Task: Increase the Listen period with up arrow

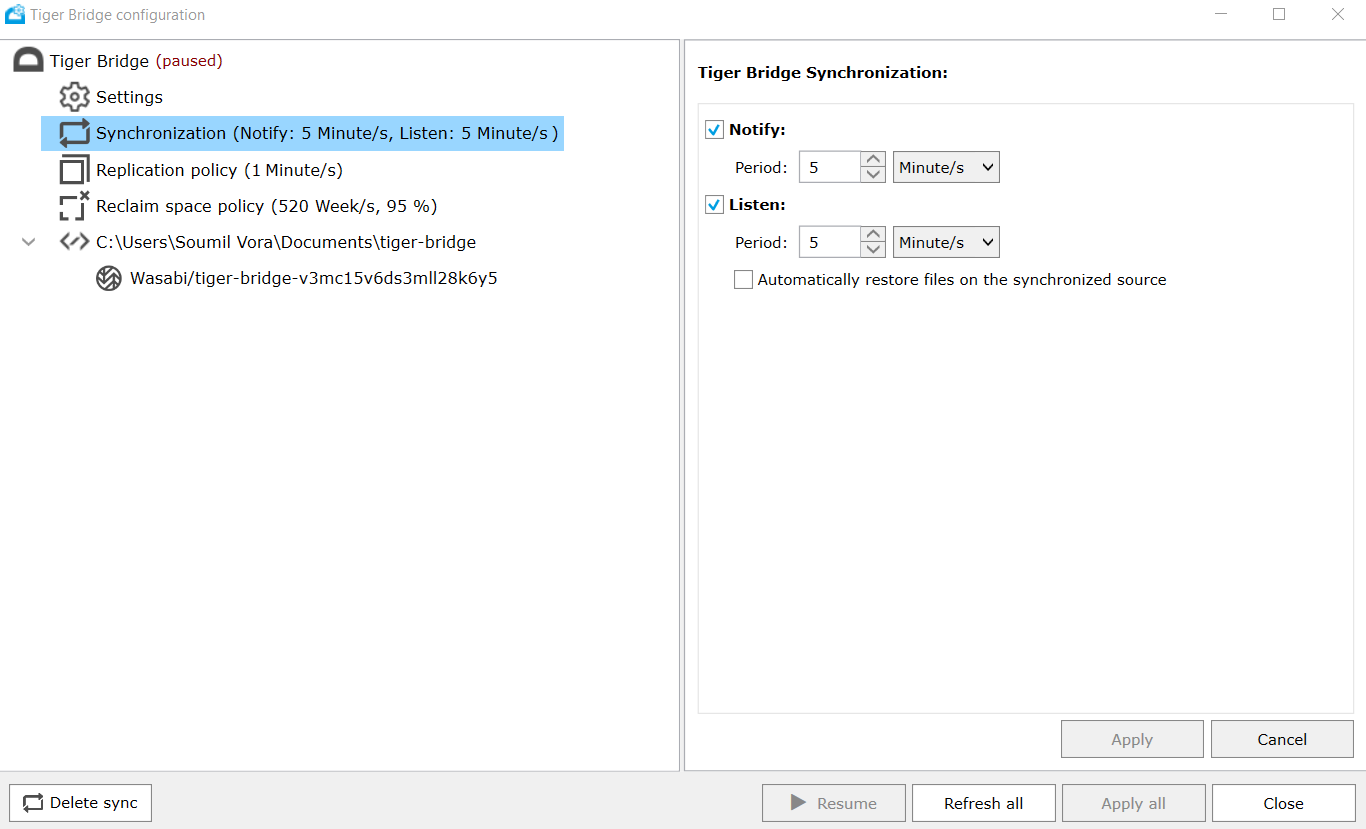Action: 873,234
